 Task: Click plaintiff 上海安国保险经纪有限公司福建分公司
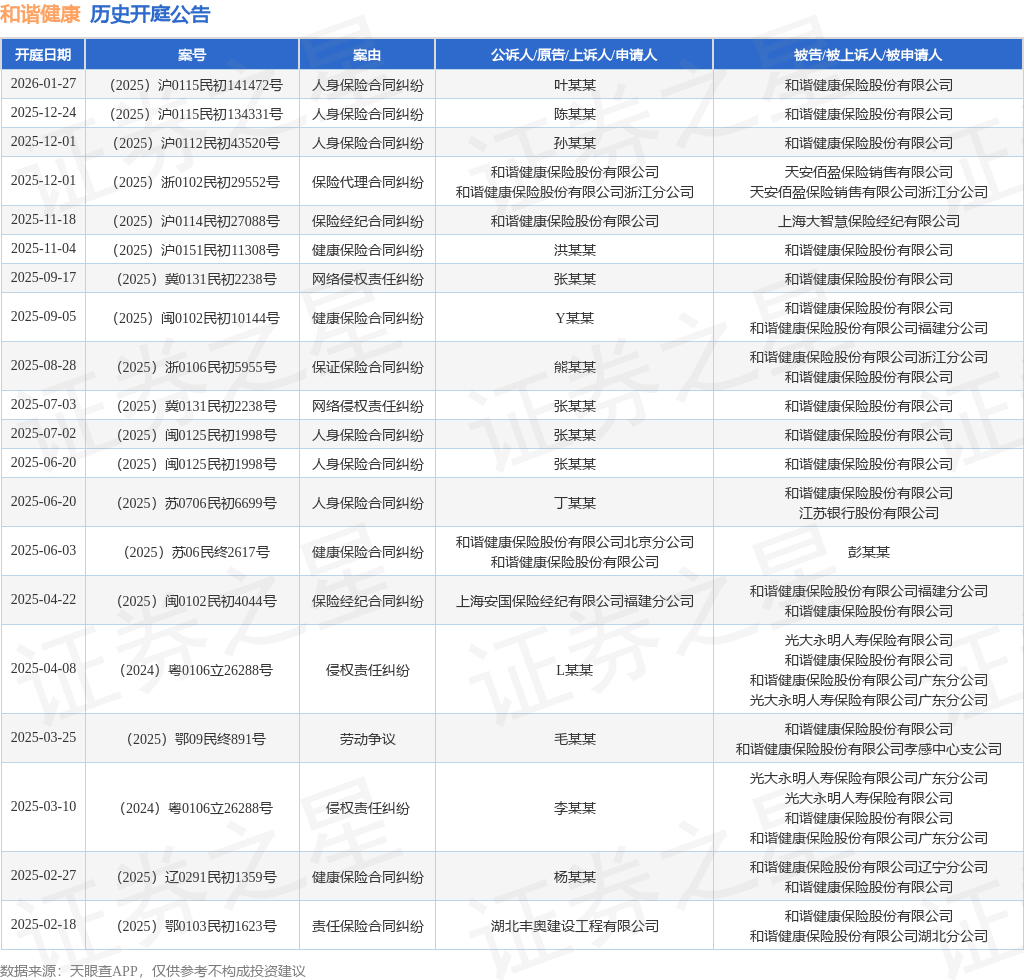point(575,601)
